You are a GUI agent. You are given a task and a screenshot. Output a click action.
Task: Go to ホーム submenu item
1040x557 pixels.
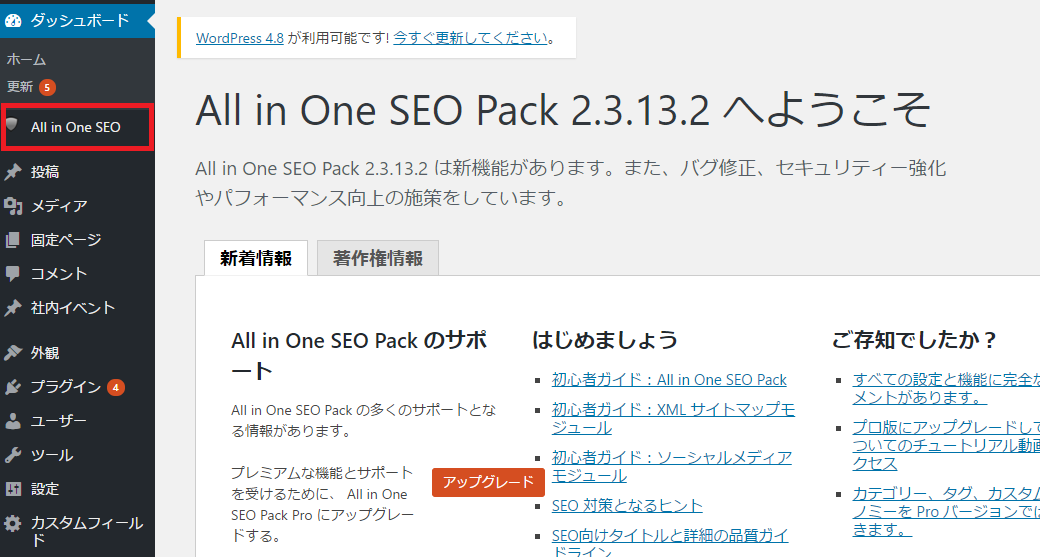click(27, 60)
